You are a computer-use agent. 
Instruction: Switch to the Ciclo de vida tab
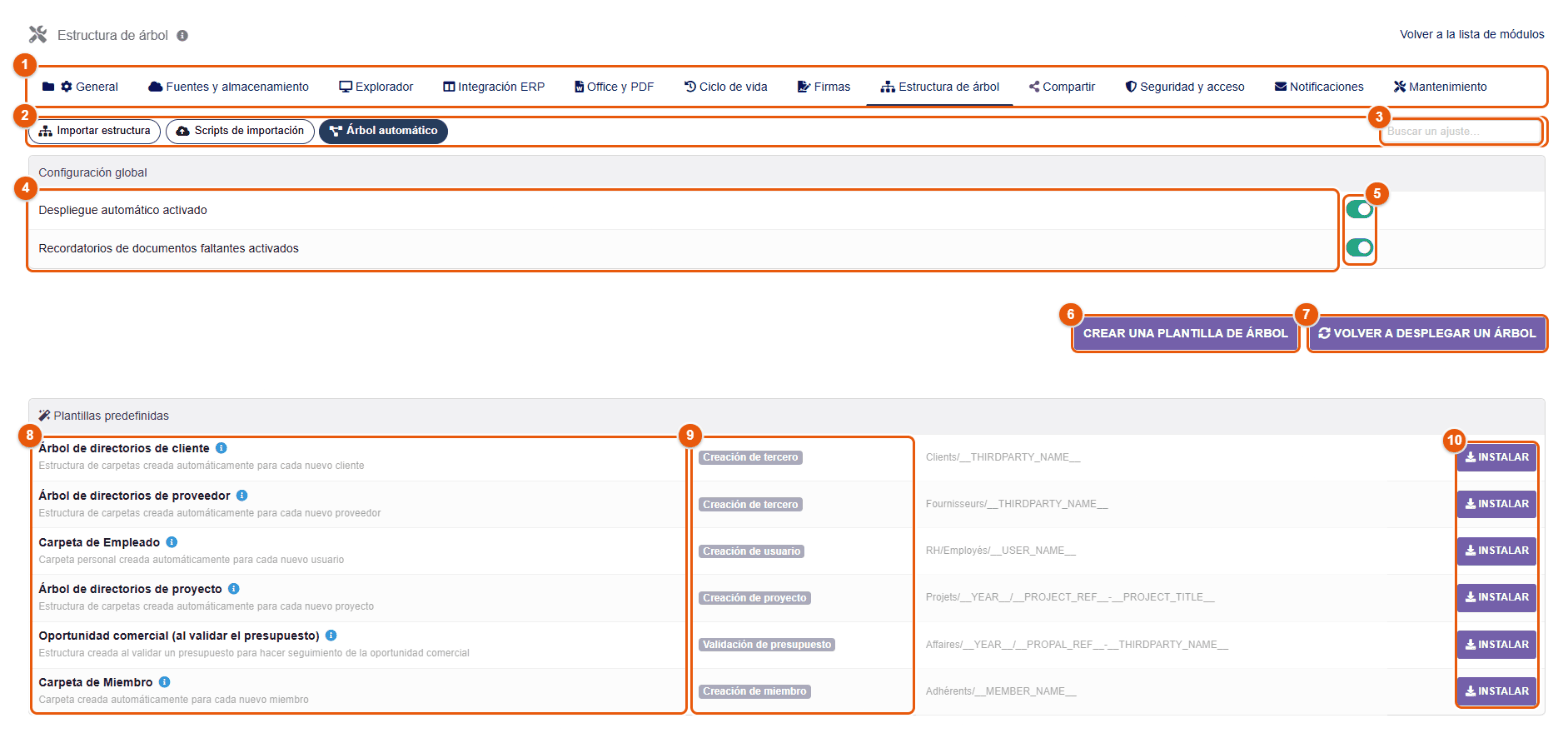tap(726, 87)
